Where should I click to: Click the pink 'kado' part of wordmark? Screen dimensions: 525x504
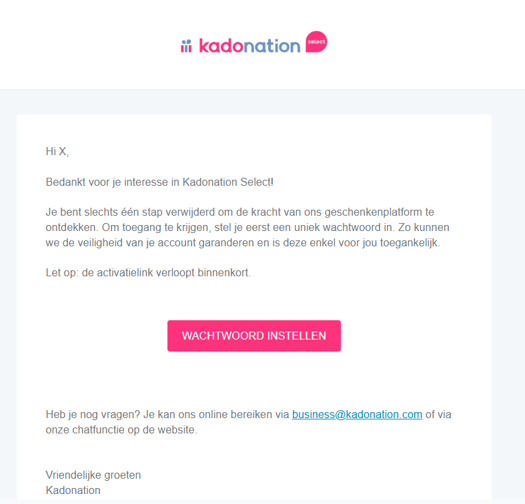click(x=221, y=45)
